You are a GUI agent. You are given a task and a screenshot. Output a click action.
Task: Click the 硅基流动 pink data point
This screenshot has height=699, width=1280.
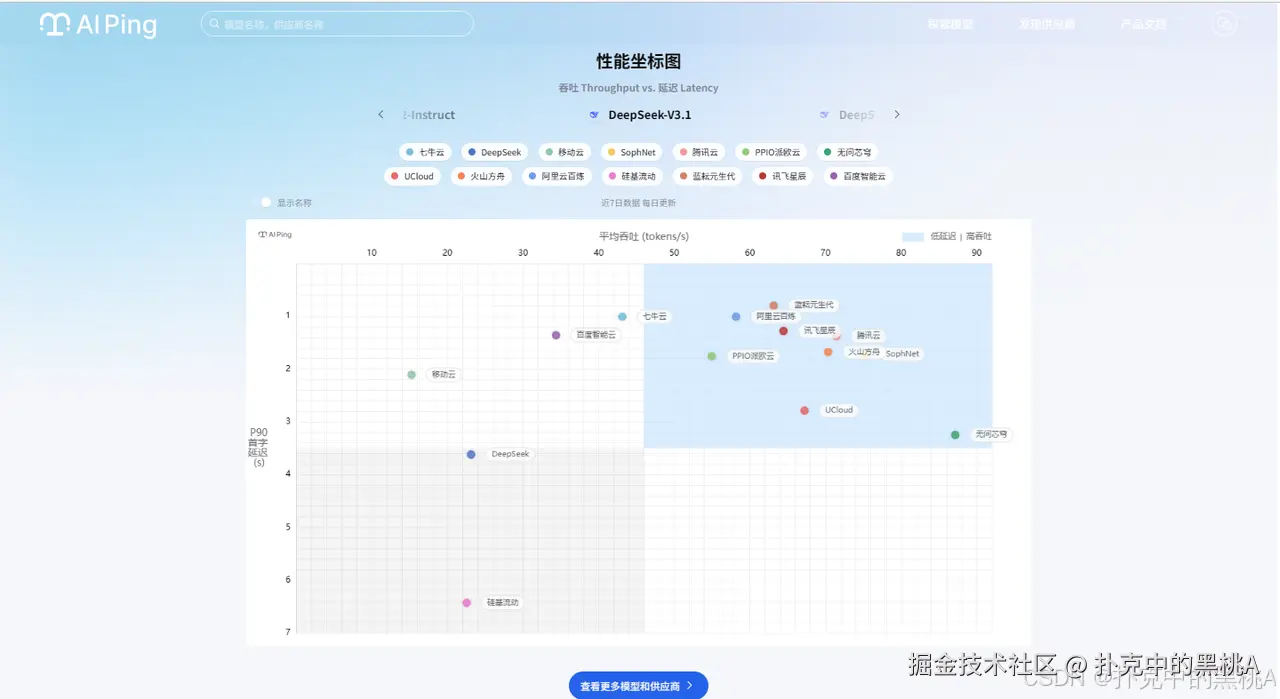466,603
